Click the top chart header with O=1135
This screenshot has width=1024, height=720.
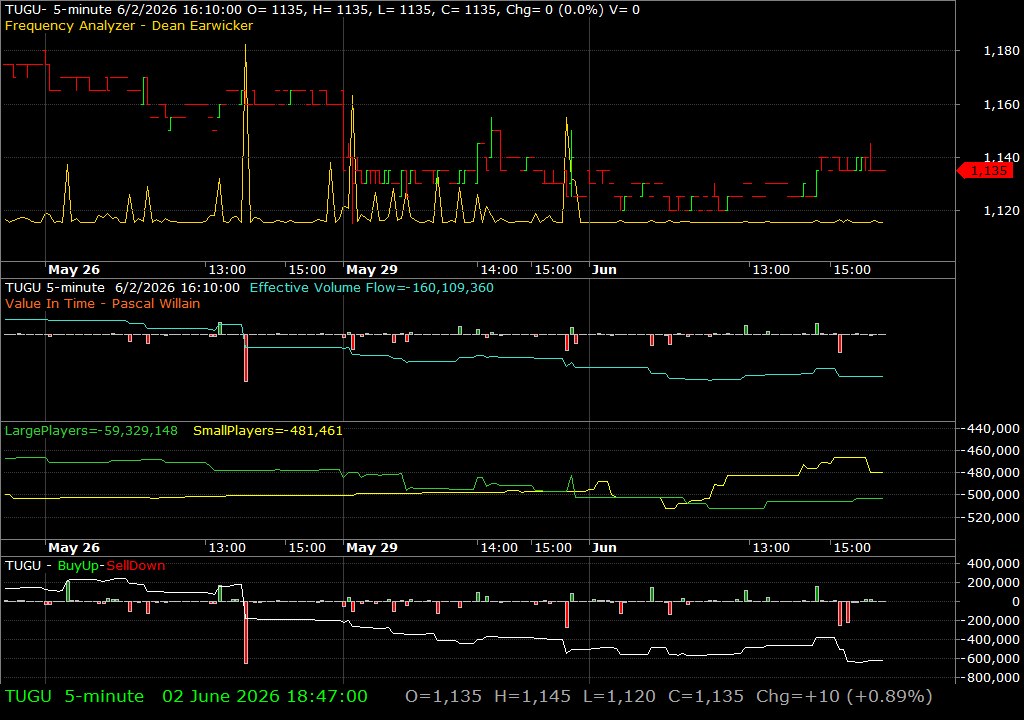pyautogui.click(x=323, y=10)
